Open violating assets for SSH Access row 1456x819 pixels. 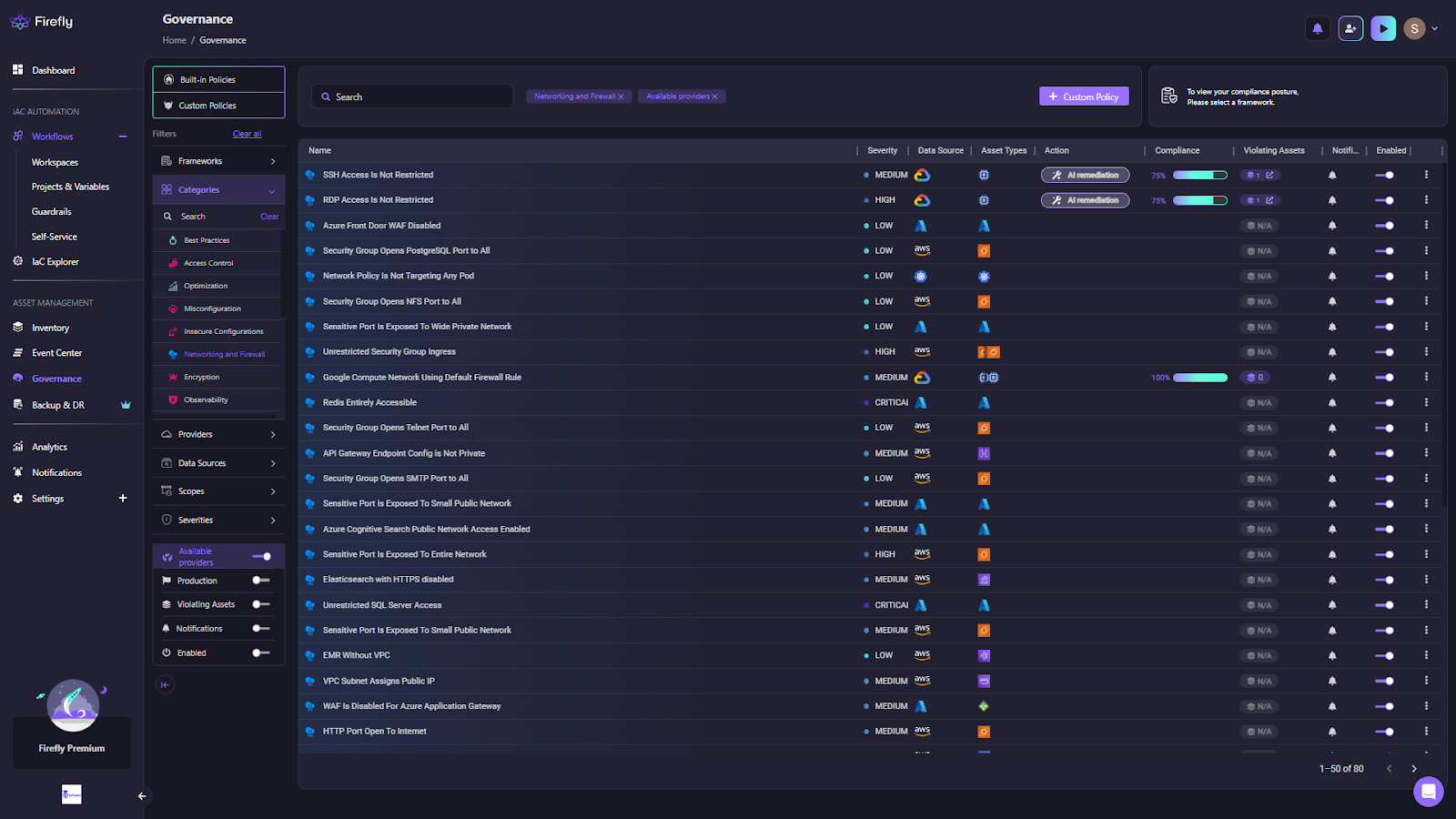1260,175
